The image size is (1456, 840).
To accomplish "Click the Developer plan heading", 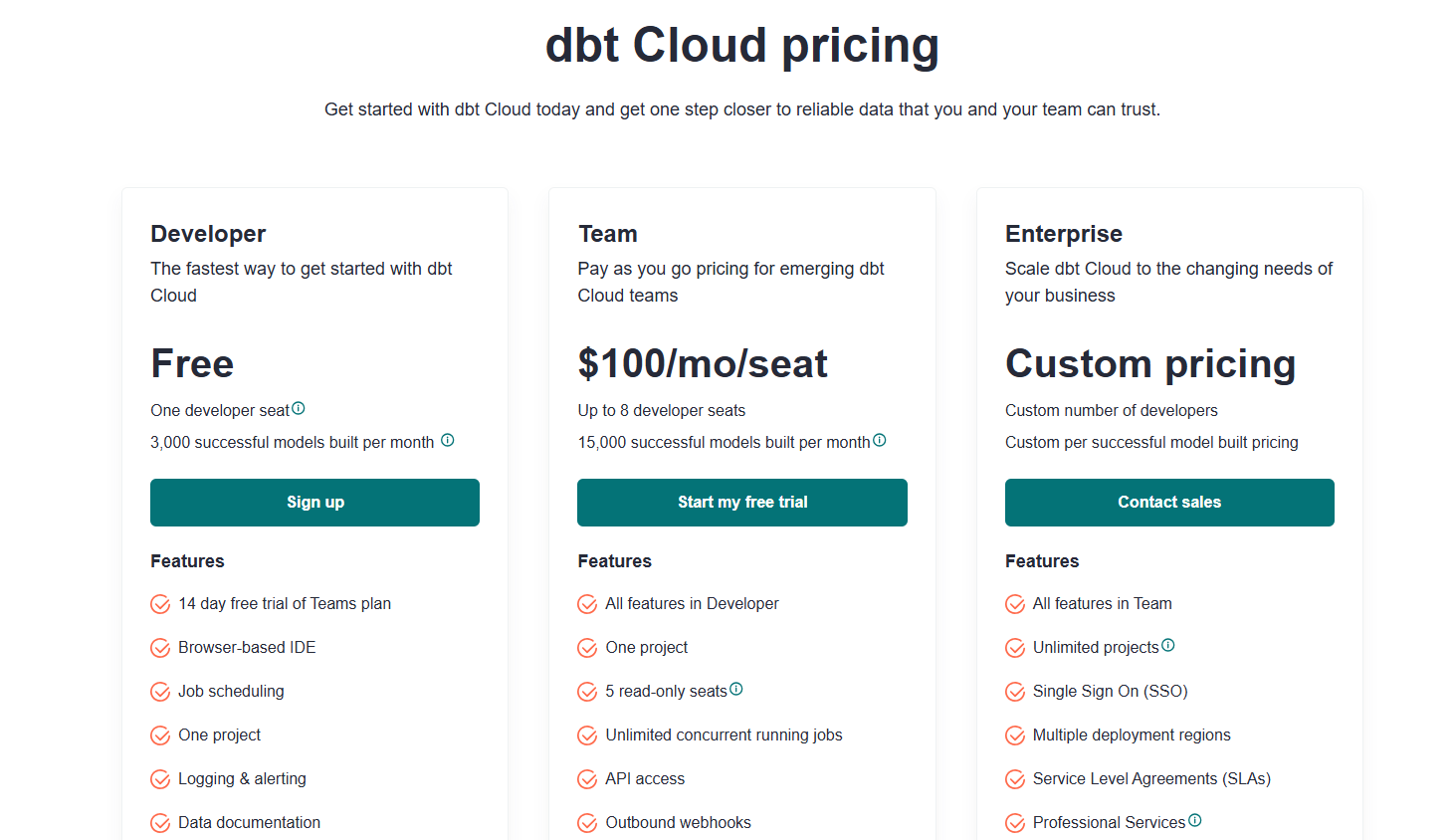I will click(207, 233).
